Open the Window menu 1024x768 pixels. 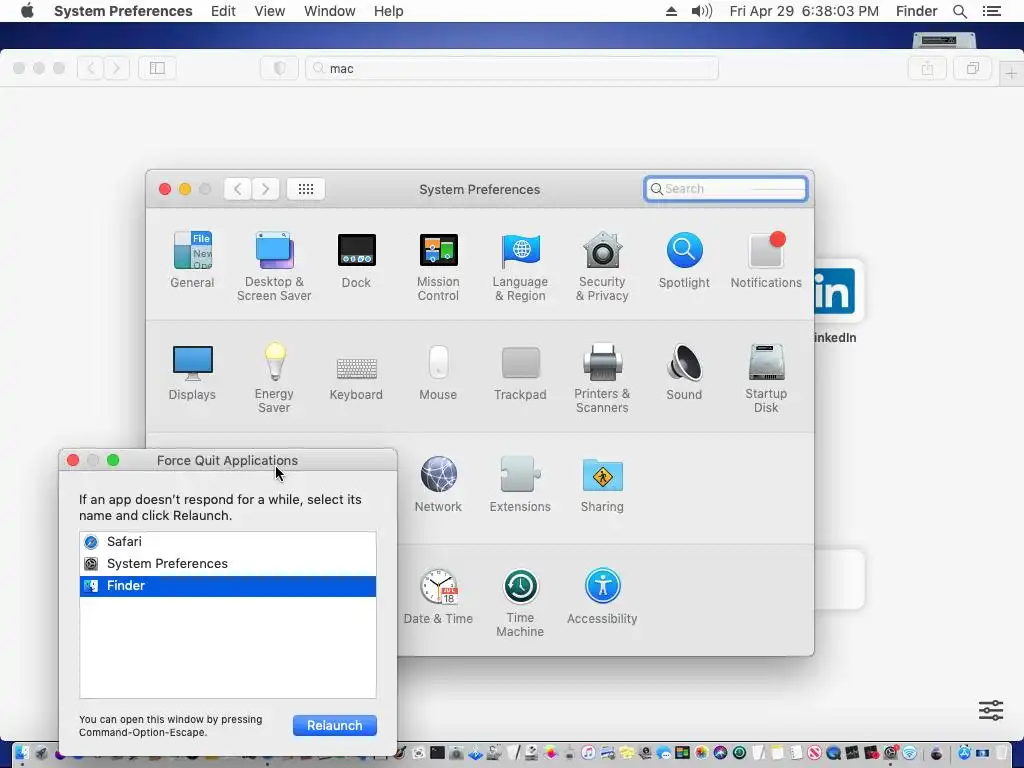pyautogui.click(x=330, y=11)
